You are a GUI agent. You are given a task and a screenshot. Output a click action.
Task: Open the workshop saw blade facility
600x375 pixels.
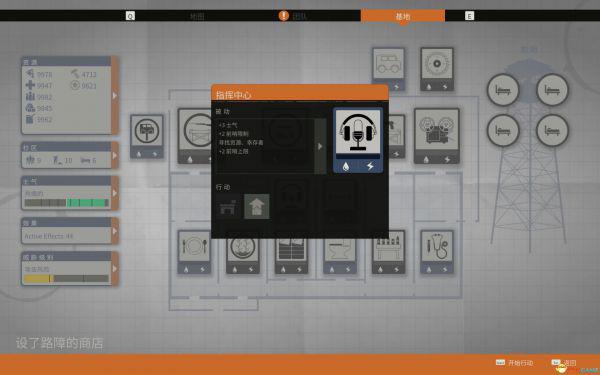(437, 69)
